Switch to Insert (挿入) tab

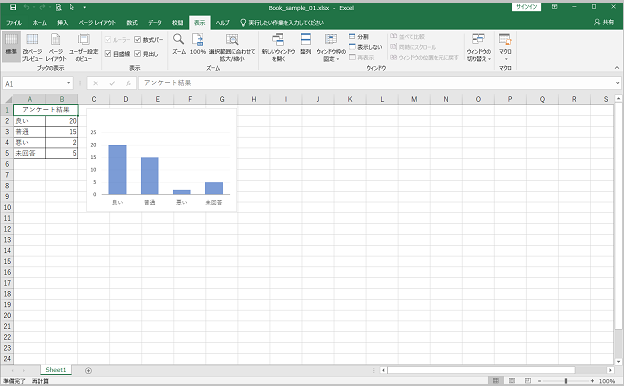[x=62, y=23]
